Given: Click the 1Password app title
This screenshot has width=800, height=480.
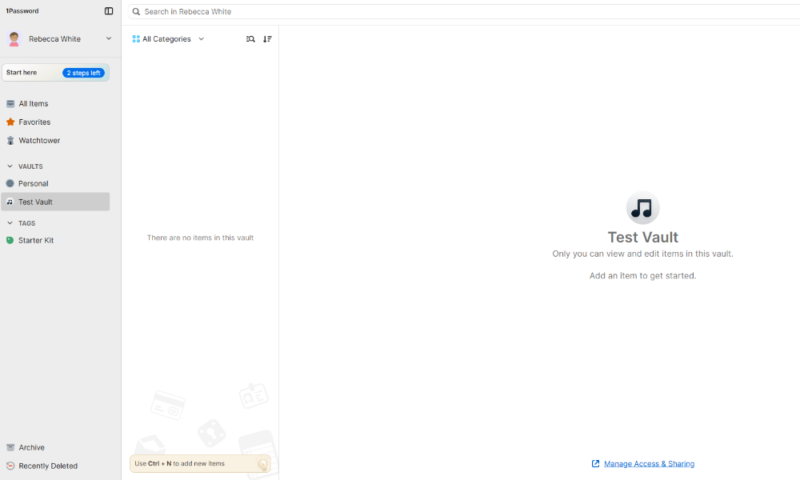Looking at the screenshot, I should click(22, 11).
